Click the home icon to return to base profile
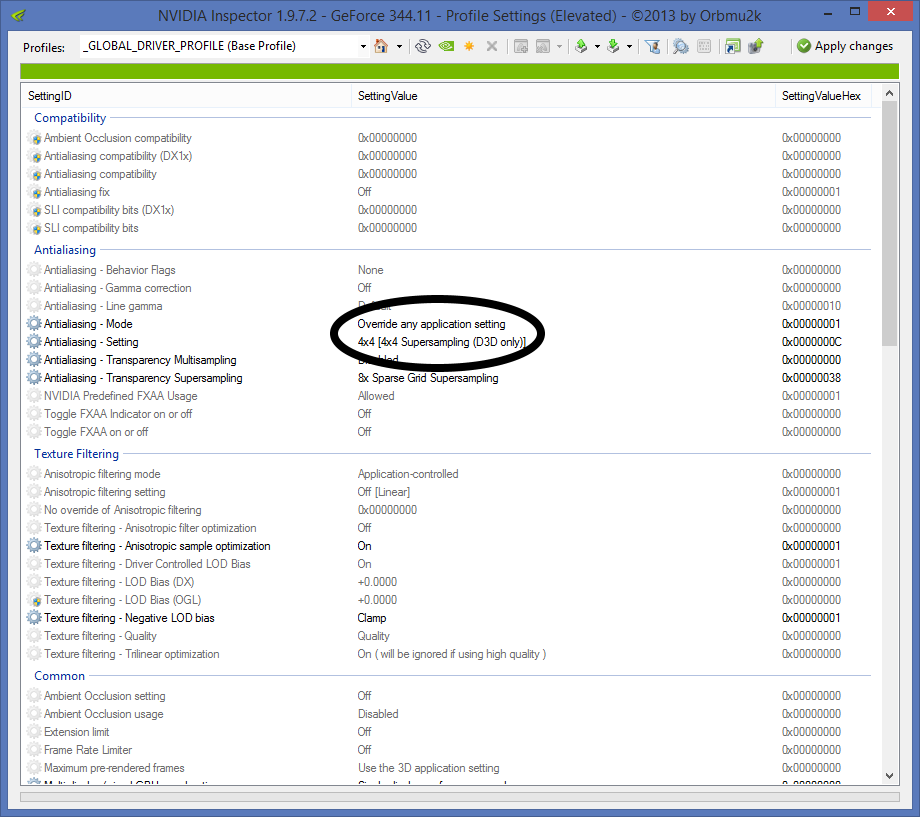This screenshot has width=920, height=817. coord(381,46)
